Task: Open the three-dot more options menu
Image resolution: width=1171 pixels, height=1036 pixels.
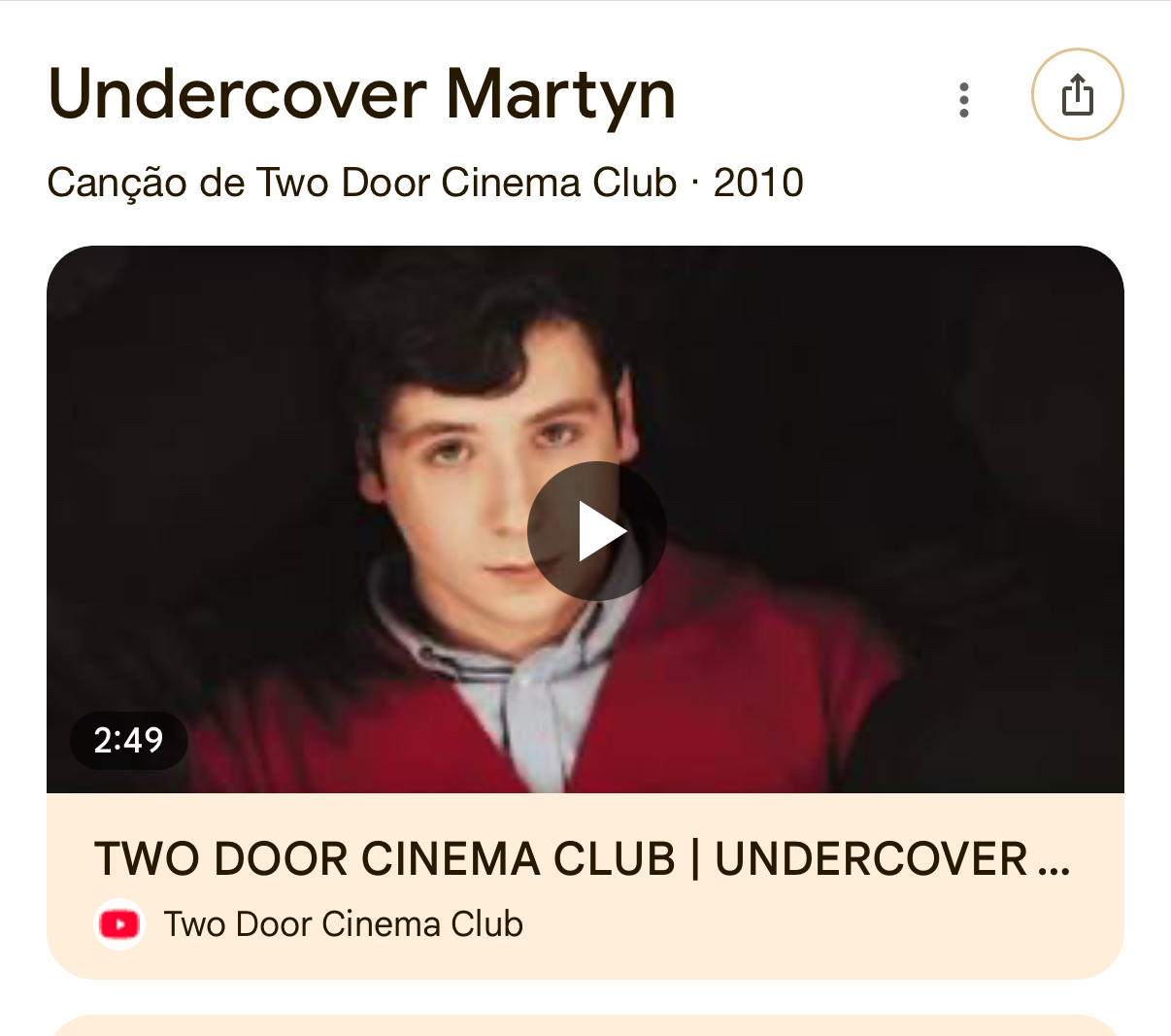Action: coord(963,100)
